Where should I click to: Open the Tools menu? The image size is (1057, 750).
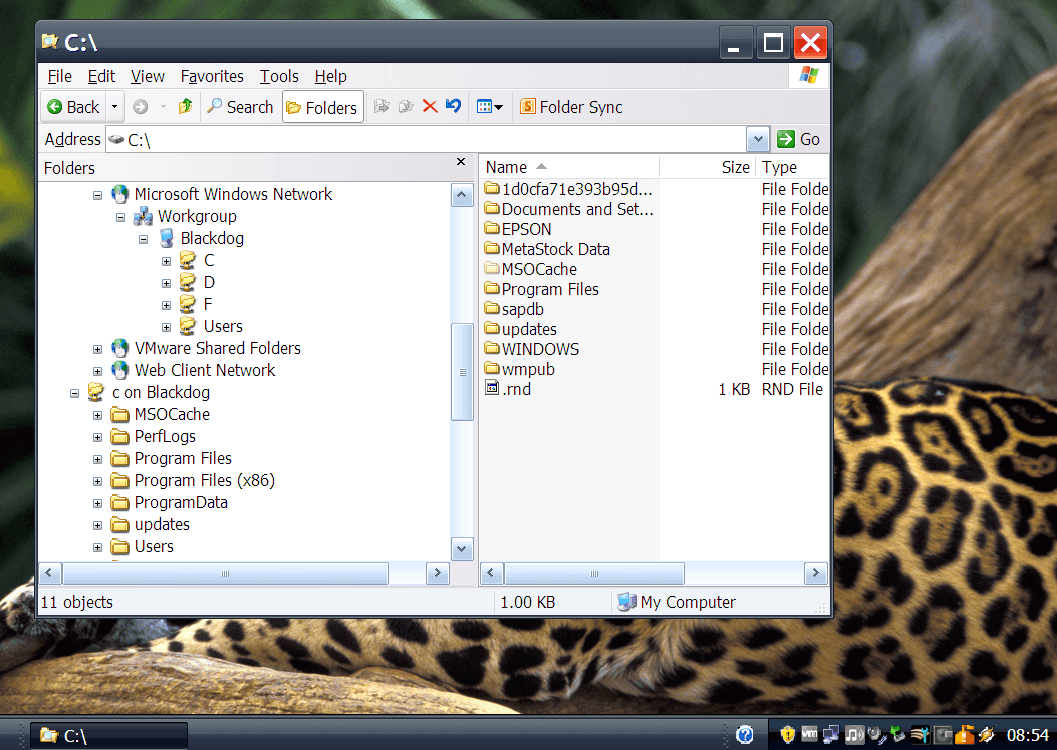[279, 76]
